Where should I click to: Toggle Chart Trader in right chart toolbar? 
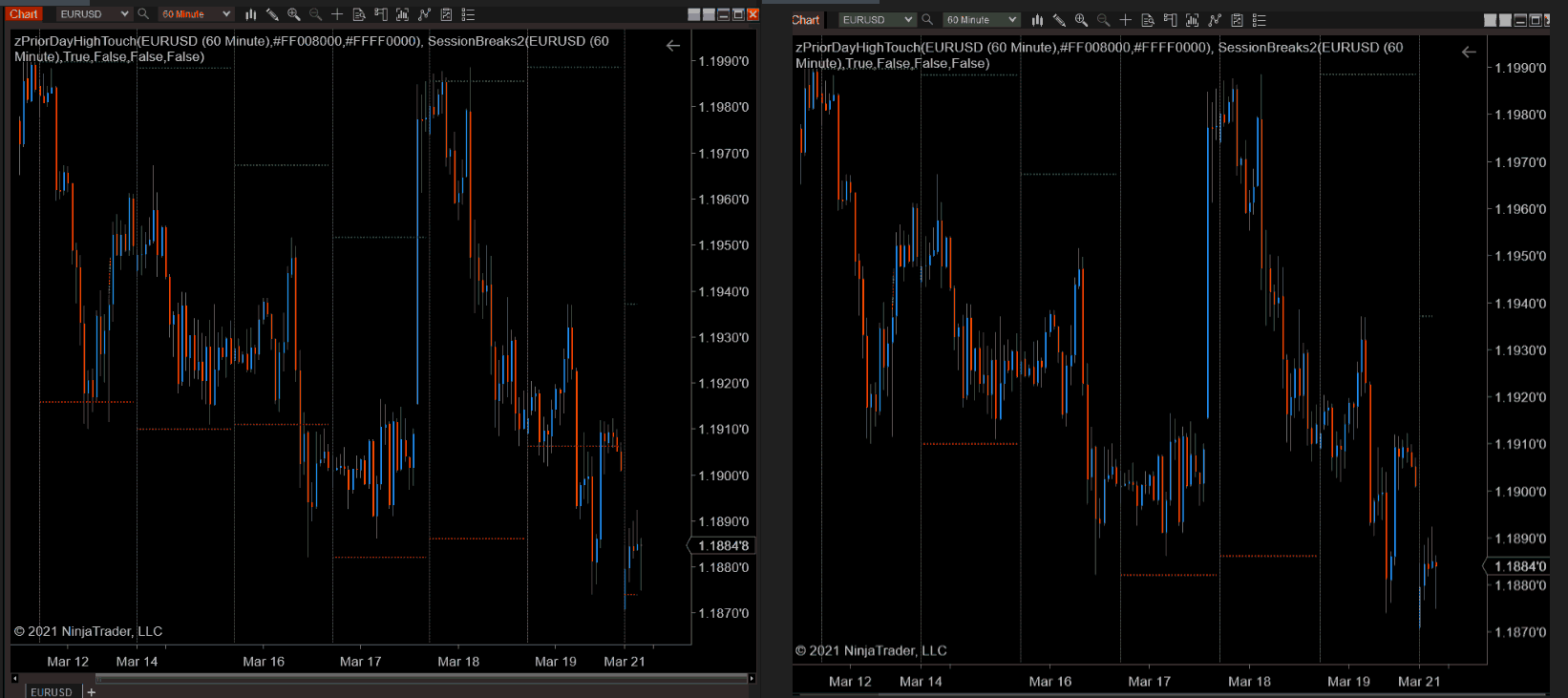click(x=1170, y=20)
